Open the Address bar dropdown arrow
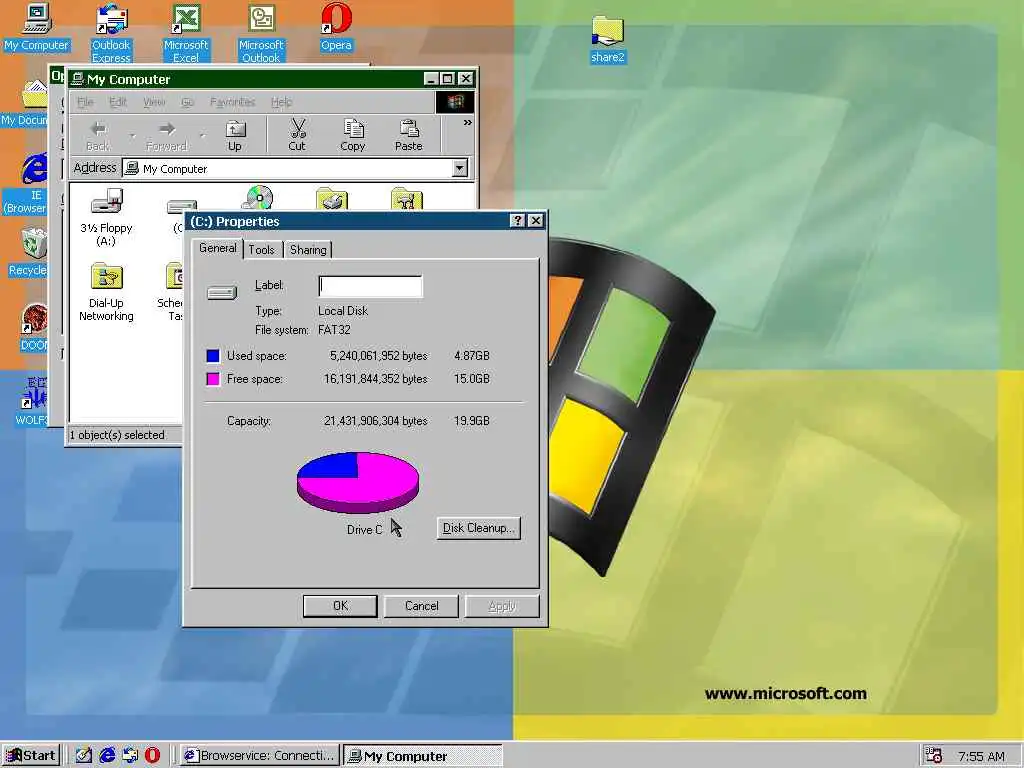The width and height of the screenshot is (1024, 768). (x=460, y=168)
